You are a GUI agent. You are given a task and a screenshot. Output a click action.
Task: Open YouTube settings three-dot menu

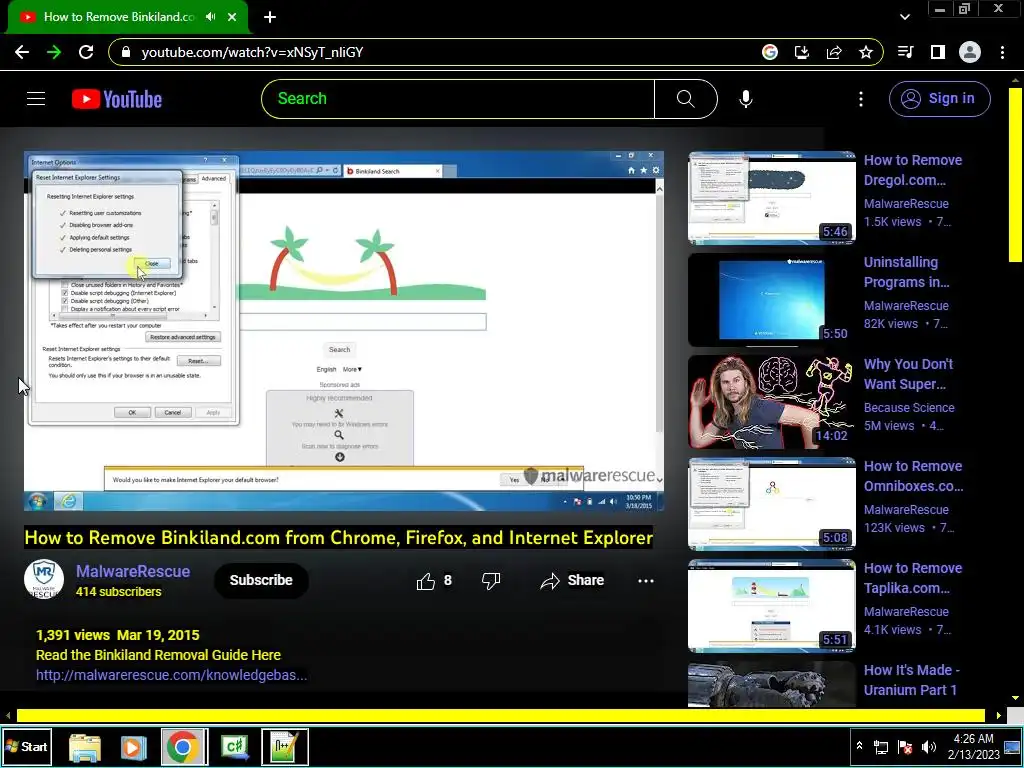point(861,99)
